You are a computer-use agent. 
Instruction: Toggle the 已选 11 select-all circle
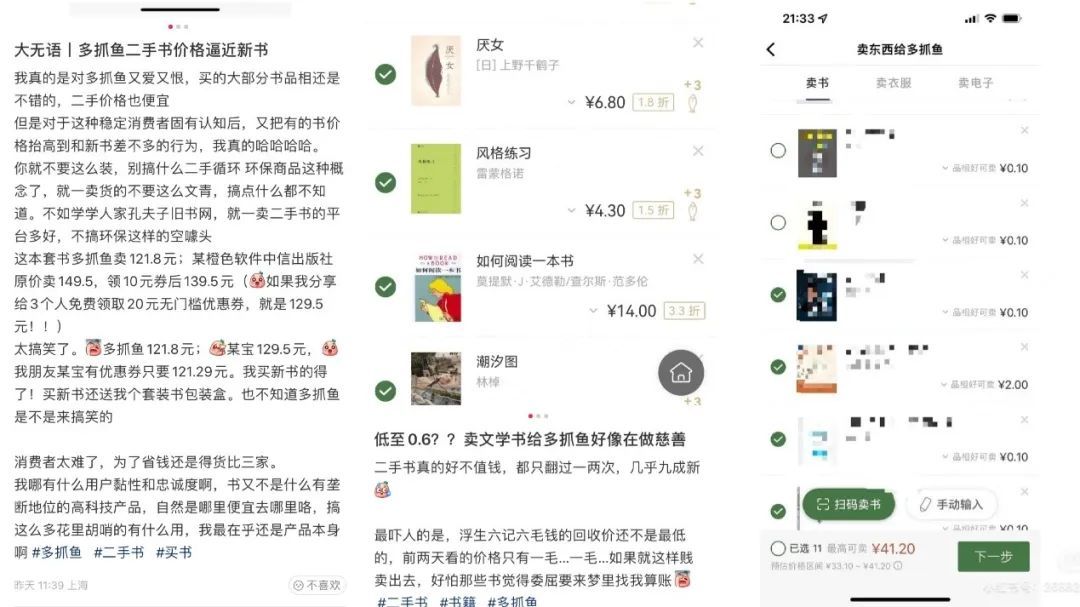point(778,548)
